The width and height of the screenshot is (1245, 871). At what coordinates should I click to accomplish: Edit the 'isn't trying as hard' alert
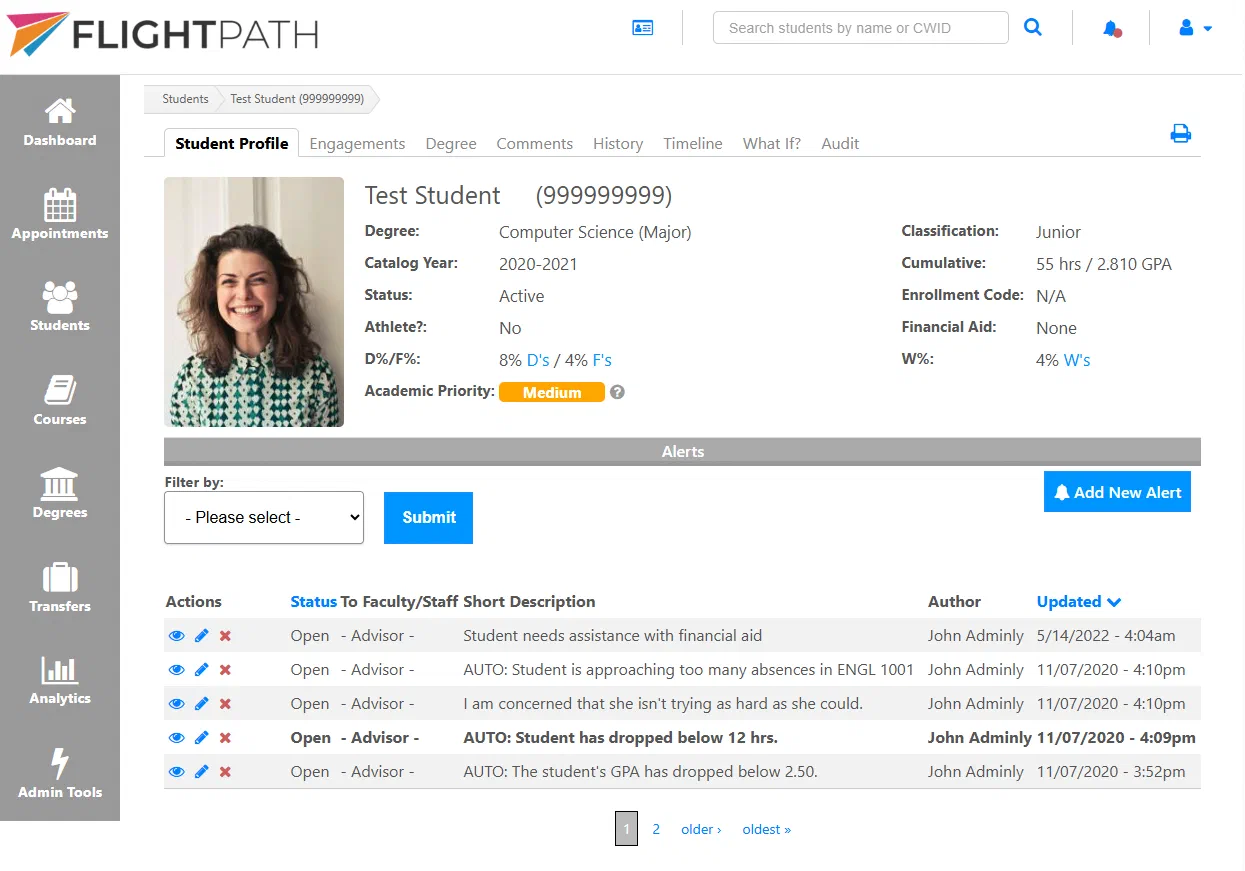click(201, 704)
